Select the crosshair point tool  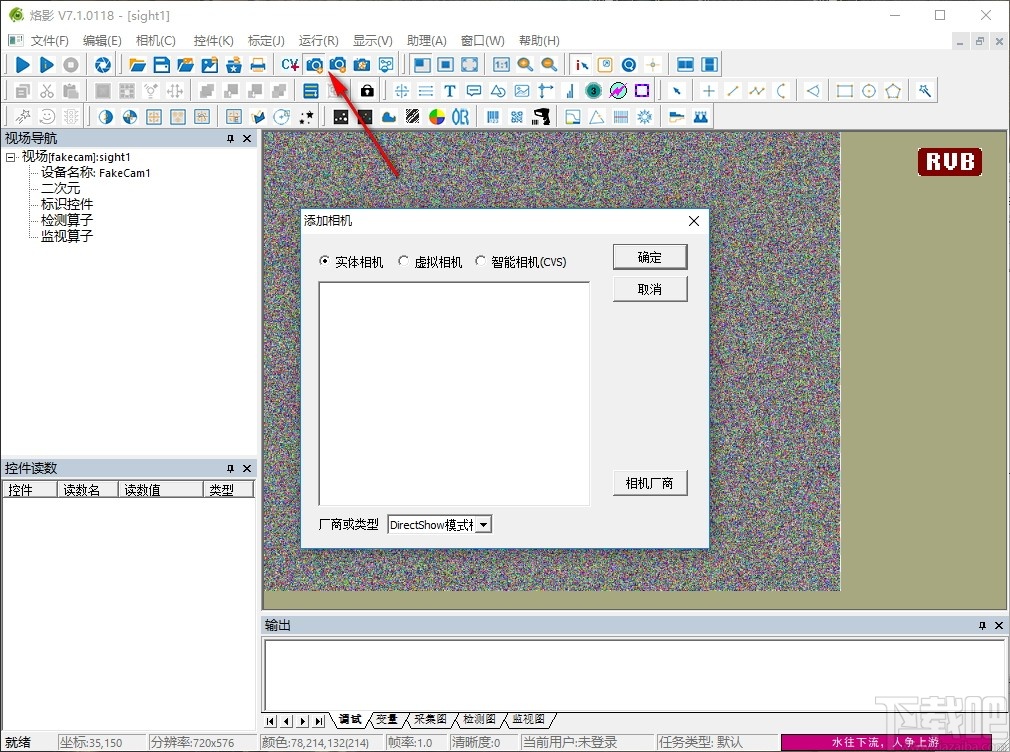(x=709, y=91)
